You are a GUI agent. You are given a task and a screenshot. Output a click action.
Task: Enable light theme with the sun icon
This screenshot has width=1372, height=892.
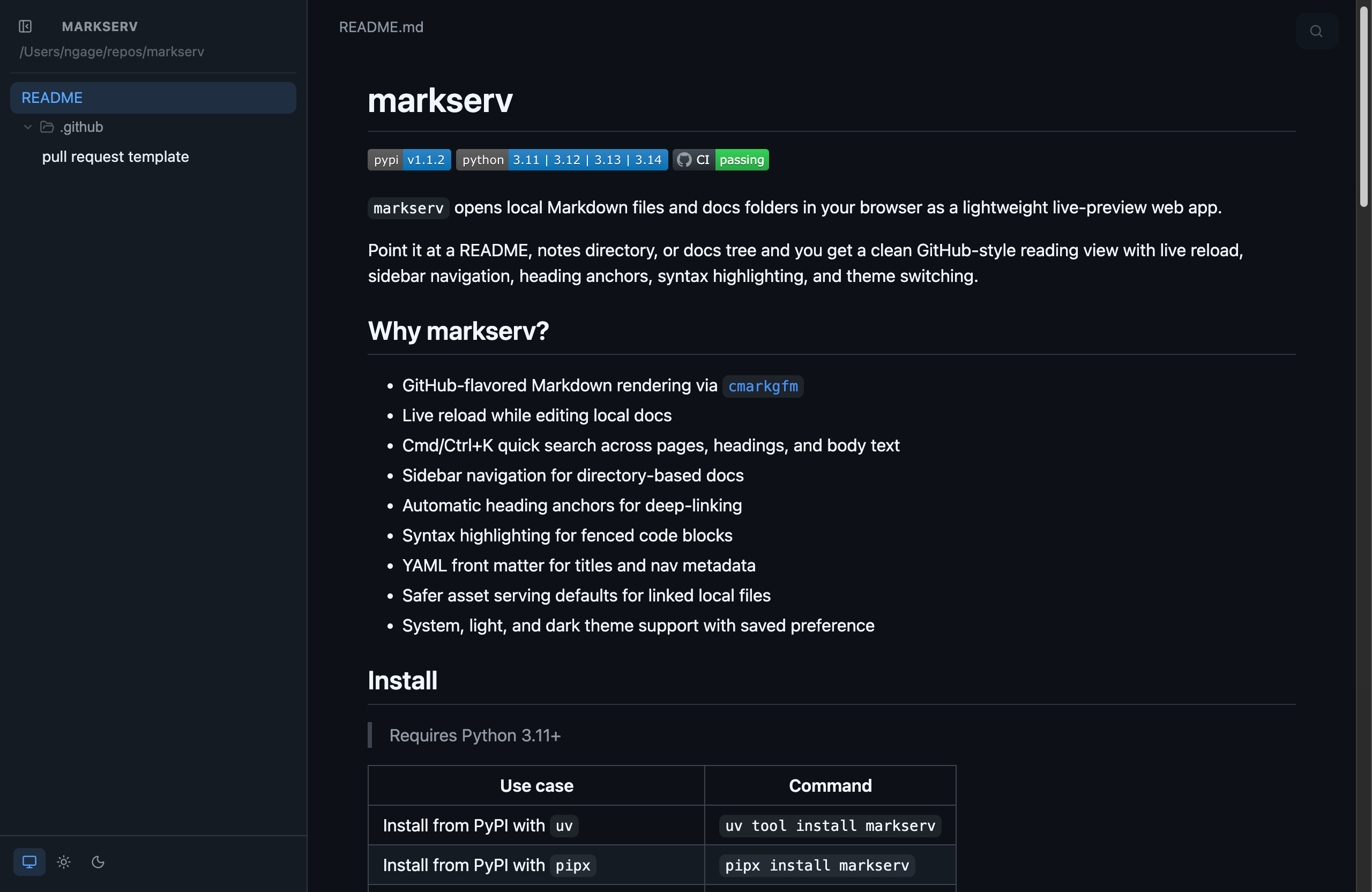coord(63,861)
